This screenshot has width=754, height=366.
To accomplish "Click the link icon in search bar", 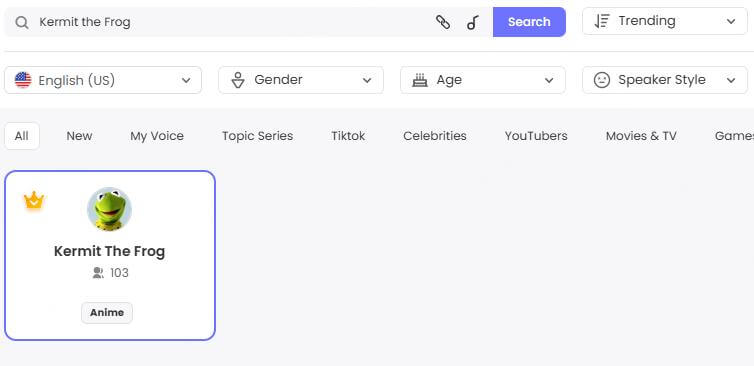I will [443, 22].
